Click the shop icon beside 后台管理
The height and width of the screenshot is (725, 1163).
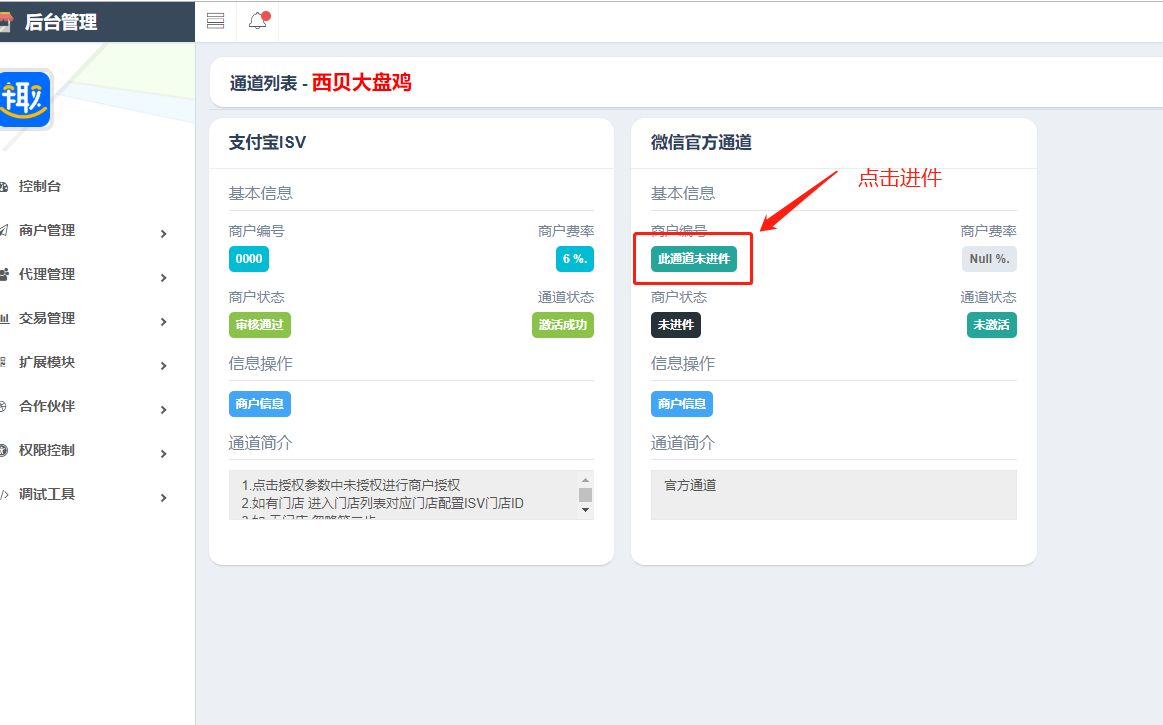(6, 22)
